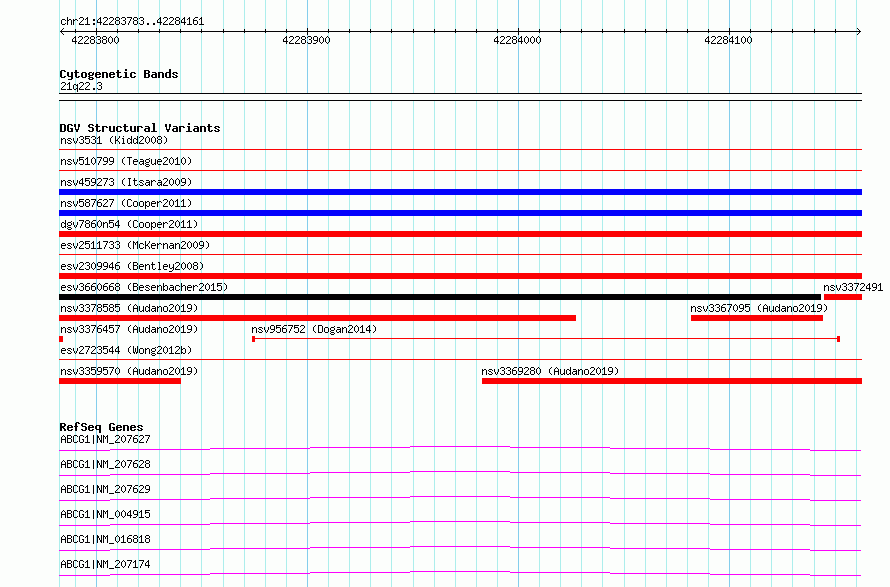Click the short red bar under nsv3372491

tap(843, 297)
